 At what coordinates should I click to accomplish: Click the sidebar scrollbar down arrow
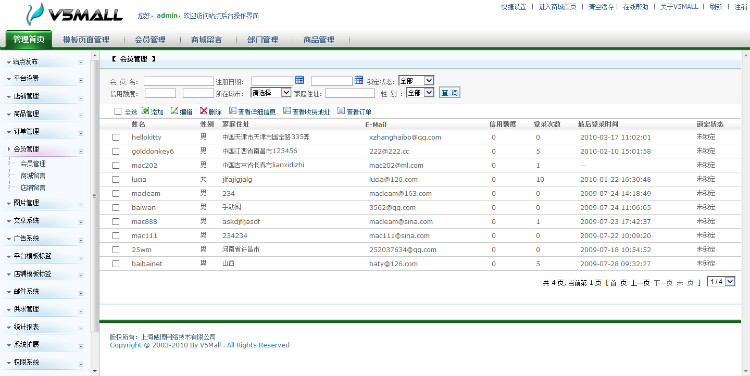click(95, 371)
